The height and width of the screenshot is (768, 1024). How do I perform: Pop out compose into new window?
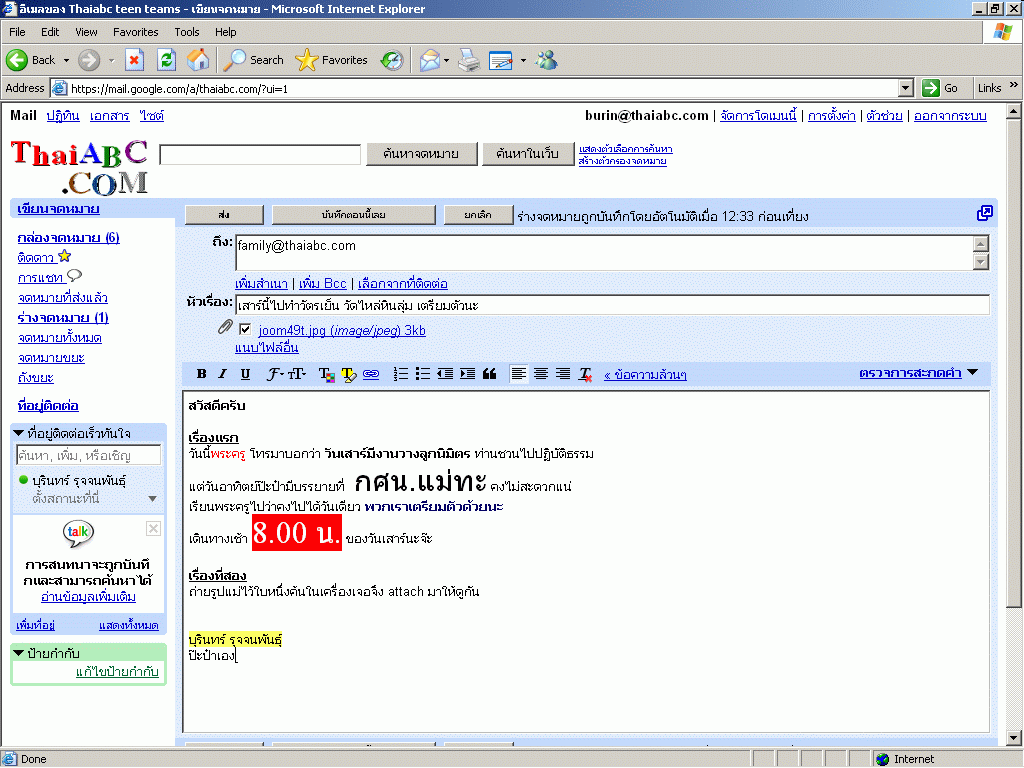984,213
